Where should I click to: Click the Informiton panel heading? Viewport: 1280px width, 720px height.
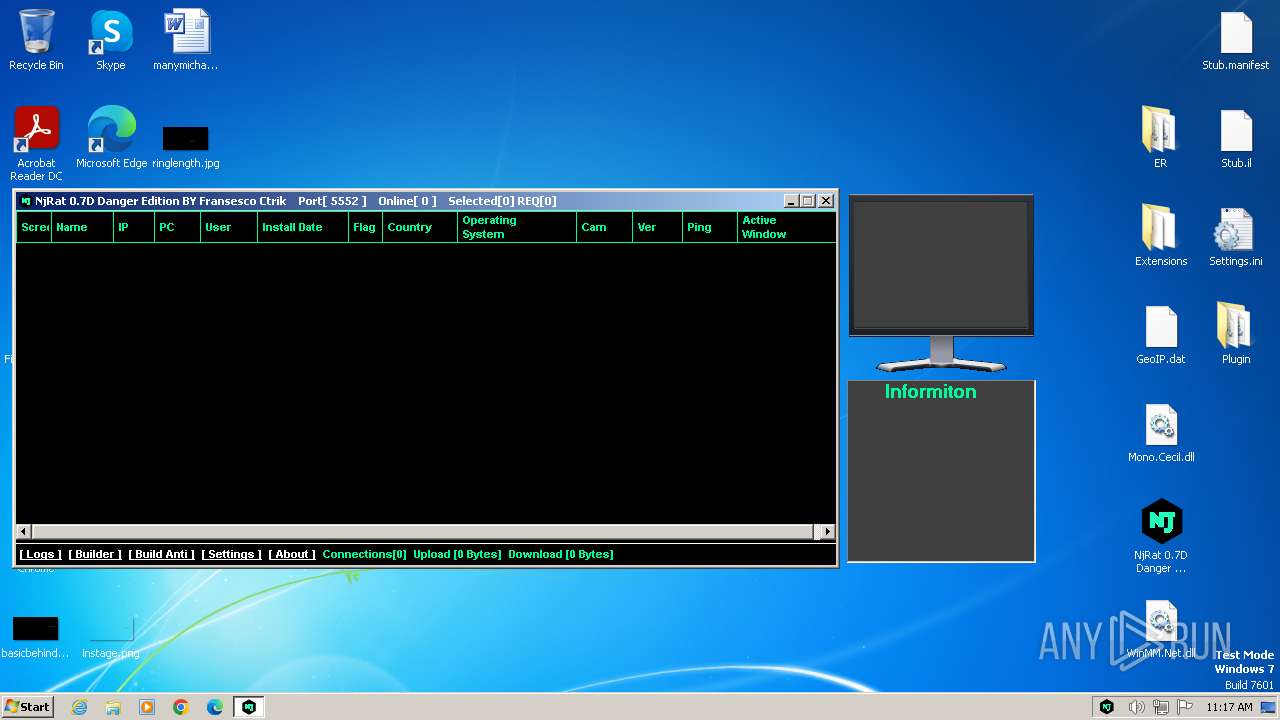[930, 392]
